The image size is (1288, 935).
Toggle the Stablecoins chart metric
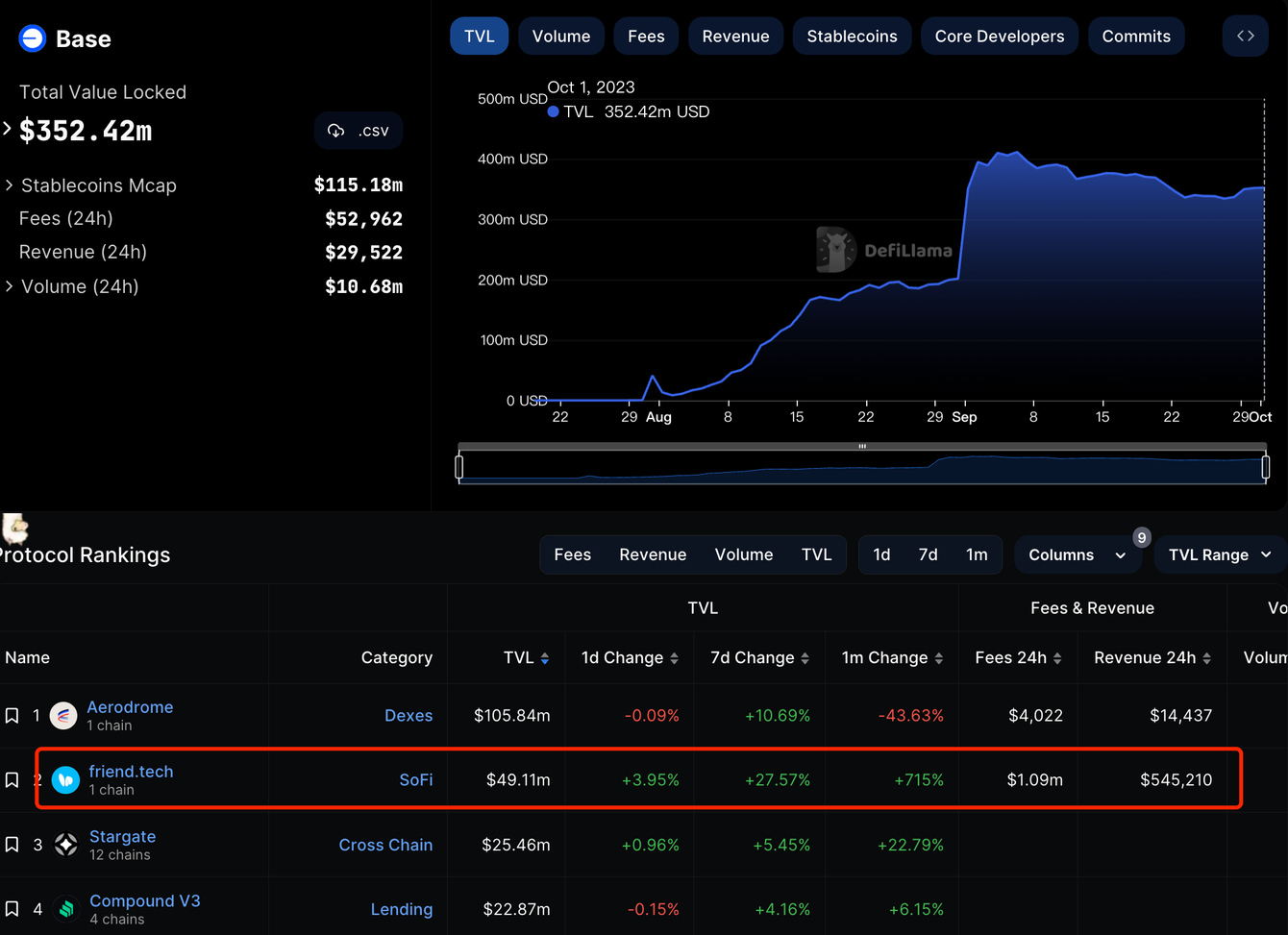click(852, 37)
